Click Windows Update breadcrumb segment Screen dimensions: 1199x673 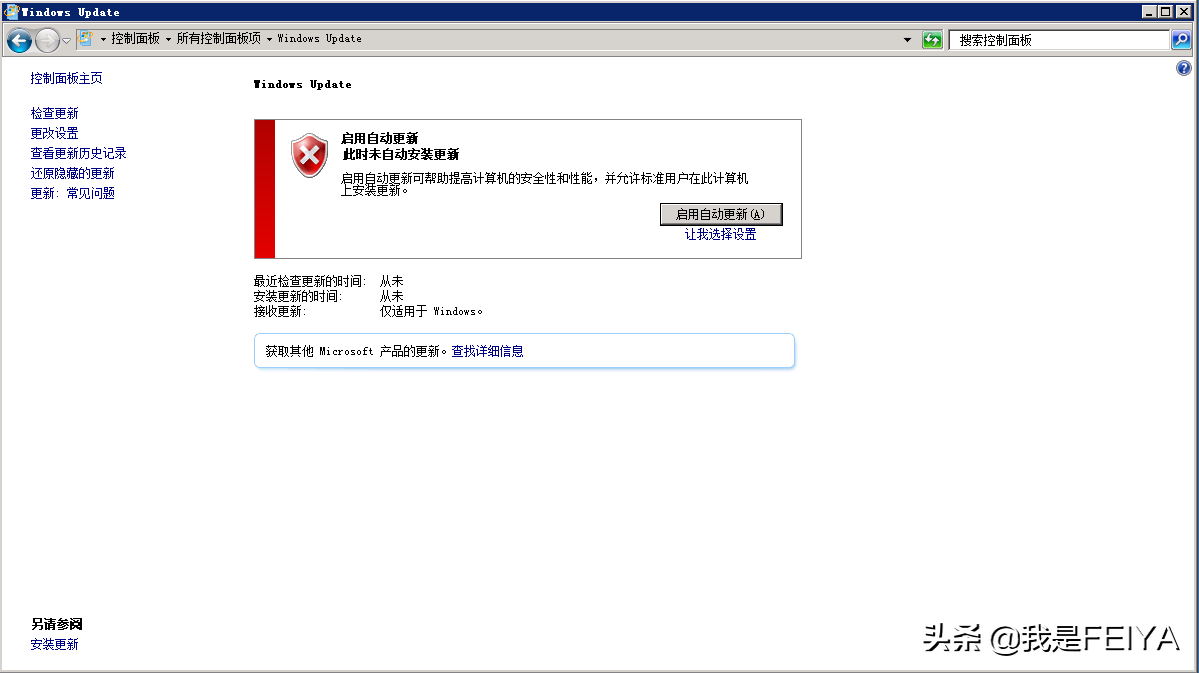pos(320,38)
